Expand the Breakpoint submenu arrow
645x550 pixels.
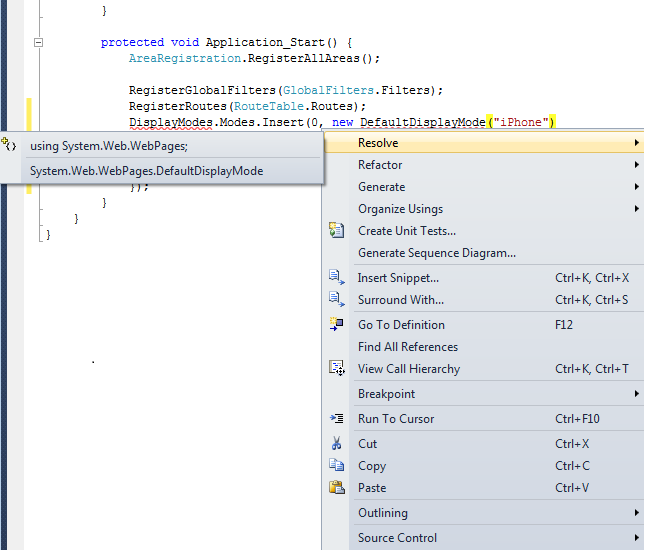[x=636, y=394]
